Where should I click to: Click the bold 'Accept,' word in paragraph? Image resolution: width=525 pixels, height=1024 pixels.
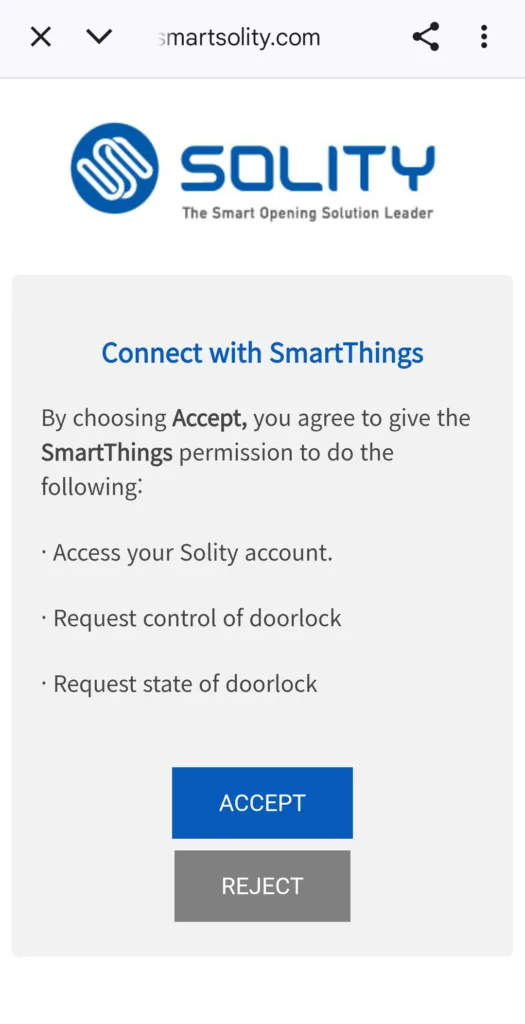coord(210,418)
